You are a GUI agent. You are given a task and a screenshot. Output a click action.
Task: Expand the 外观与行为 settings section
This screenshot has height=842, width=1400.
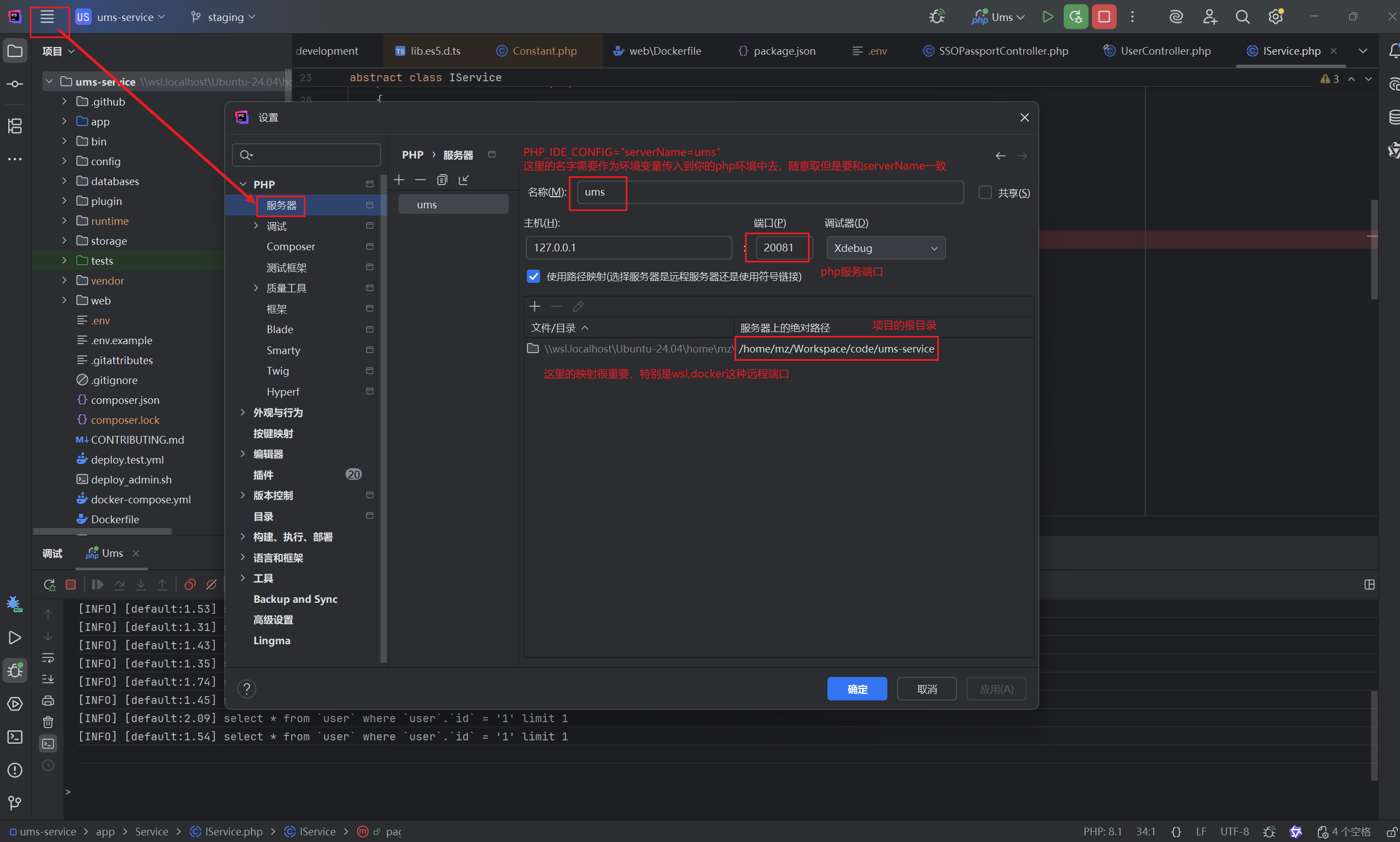242,413
